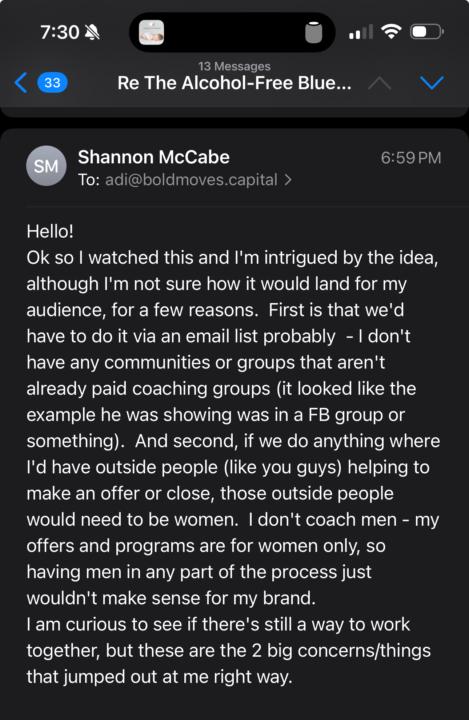Tap the HomePod icon in Dynamic Island
This screenshot has height=720, width=469.
tap(314, 32)
